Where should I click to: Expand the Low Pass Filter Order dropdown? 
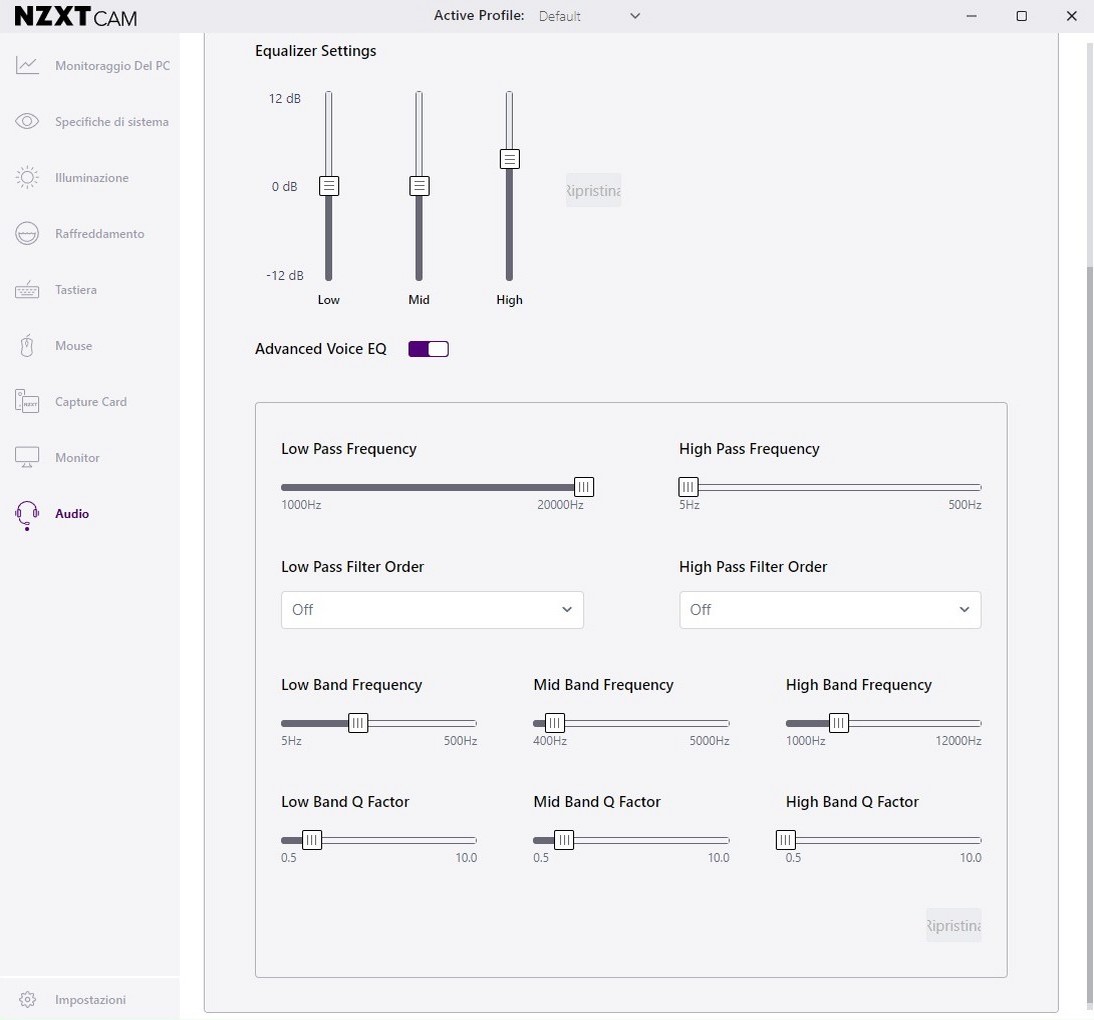point(432,610)
